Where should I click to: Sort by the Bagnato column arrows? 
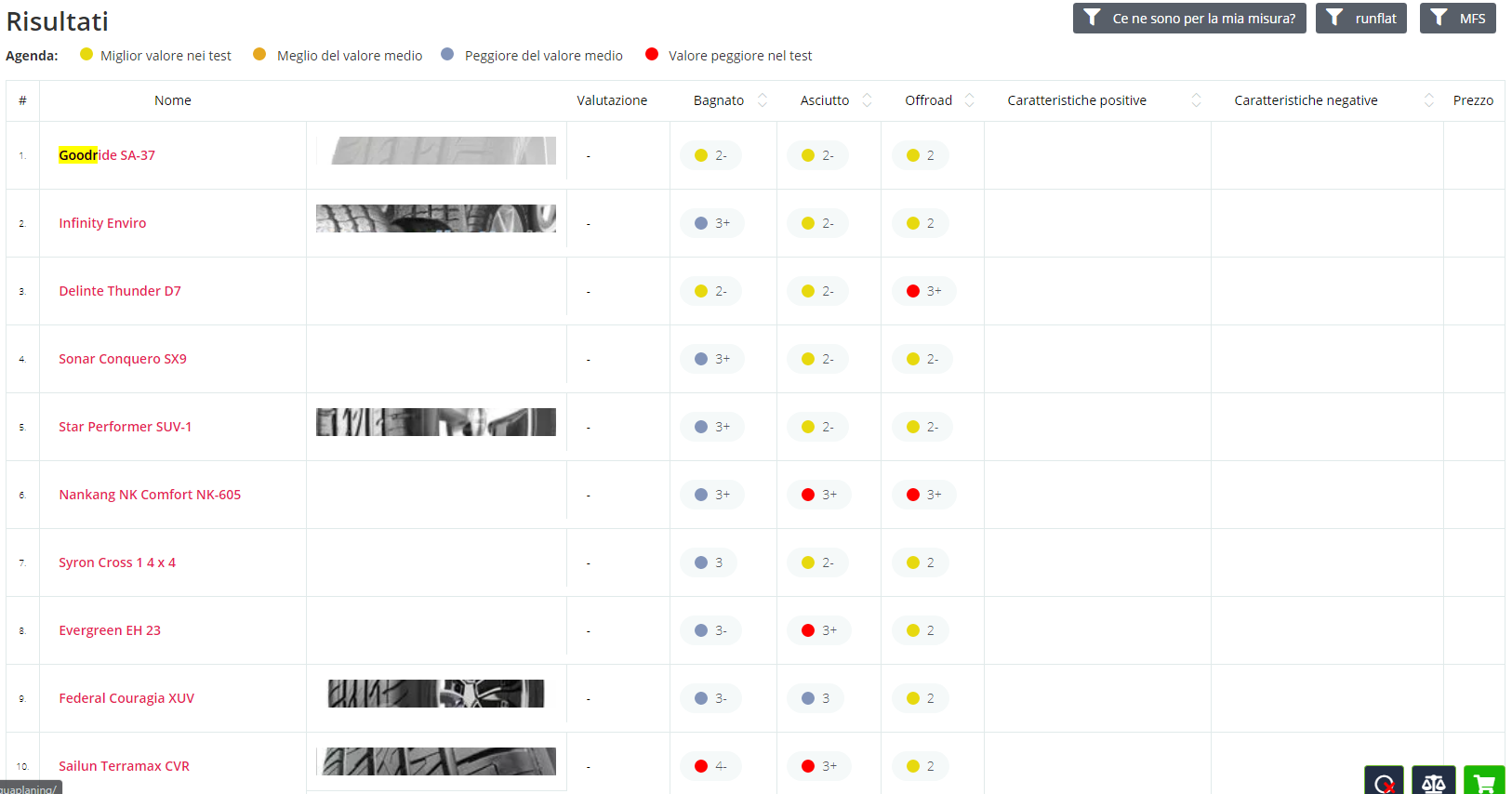pos(763,100)
